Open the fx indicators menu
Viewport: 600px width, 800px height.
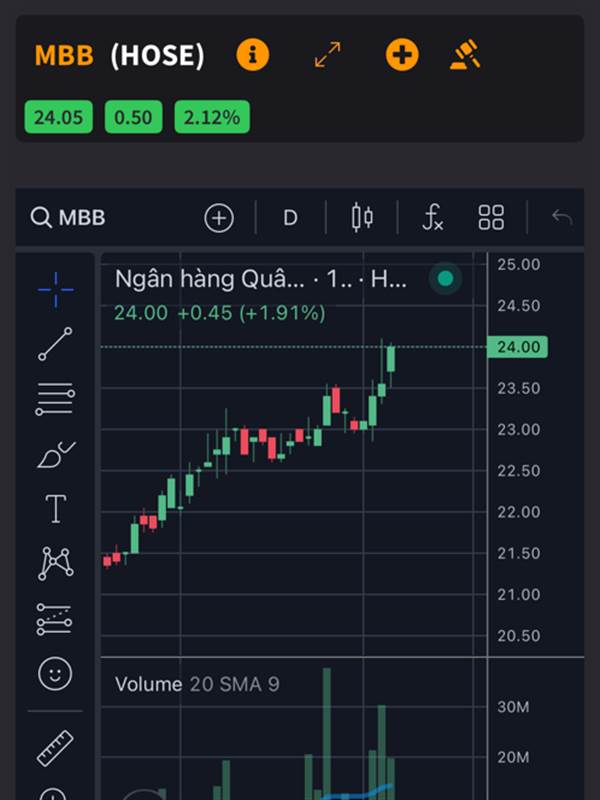pos(433,218)
